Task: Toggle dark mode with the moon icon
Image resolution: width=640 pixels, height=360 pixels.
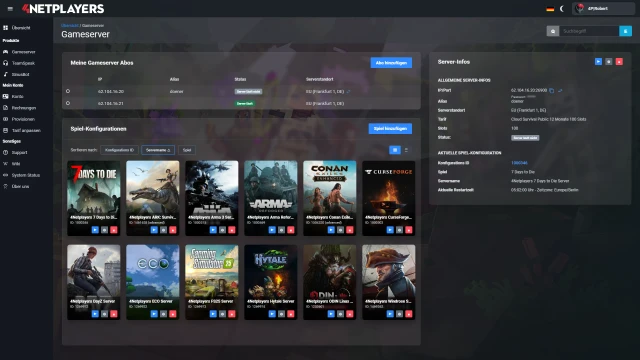Action: pos(562,9)
